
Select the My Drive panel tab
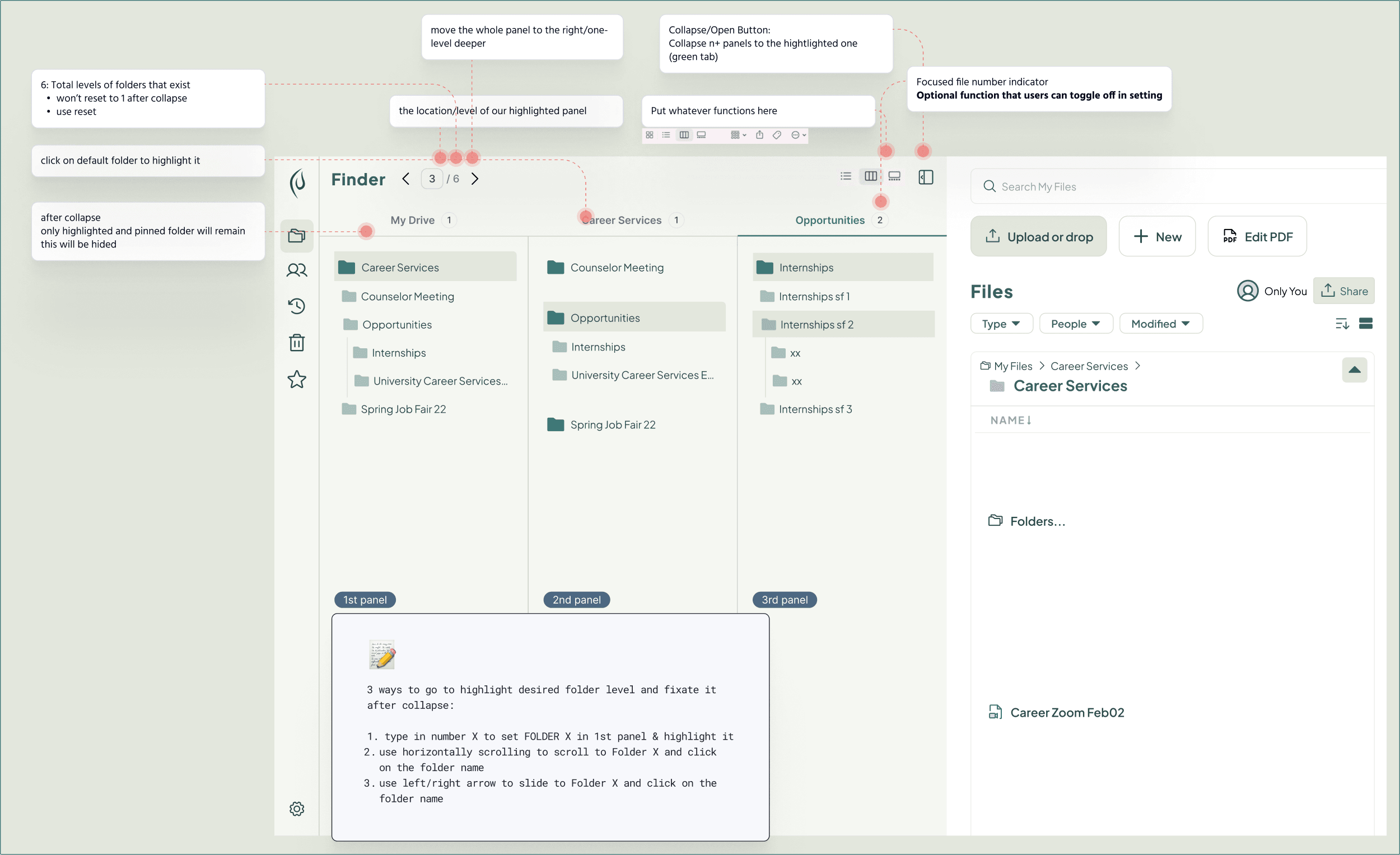pyautogui.click(x=423, y=220)
